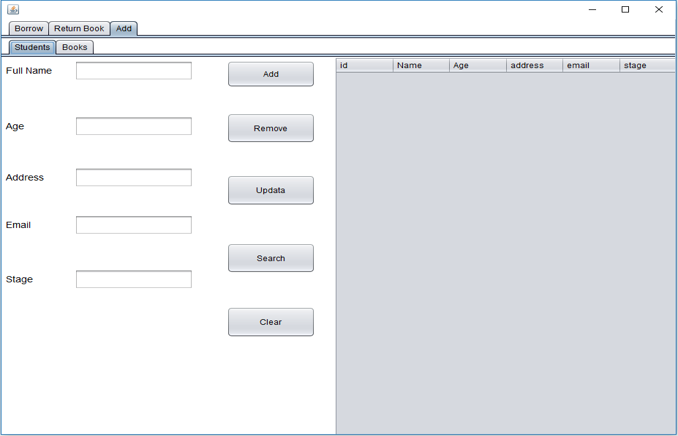The image size is (678, 436).
Task: Switch to the Borrow tab
Action: pos(29,29)
